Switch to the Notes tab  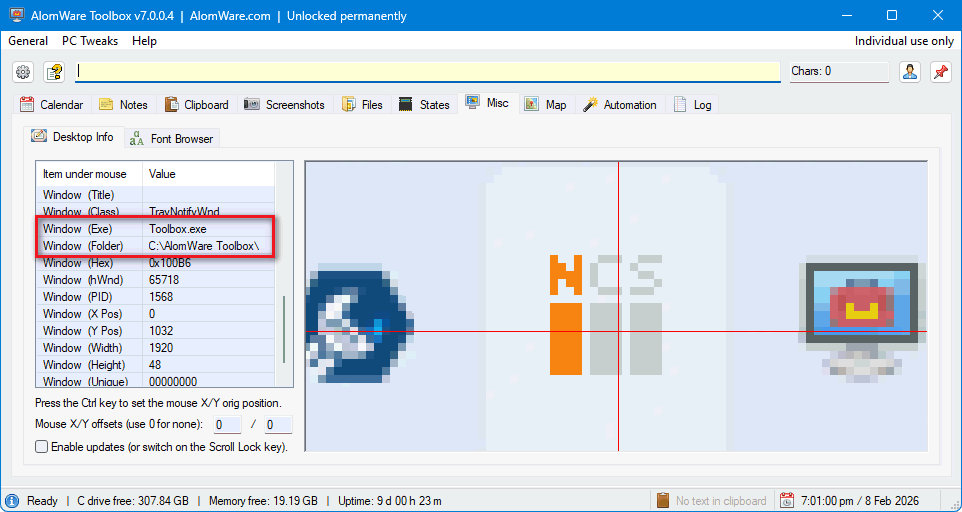coord(123,105)
